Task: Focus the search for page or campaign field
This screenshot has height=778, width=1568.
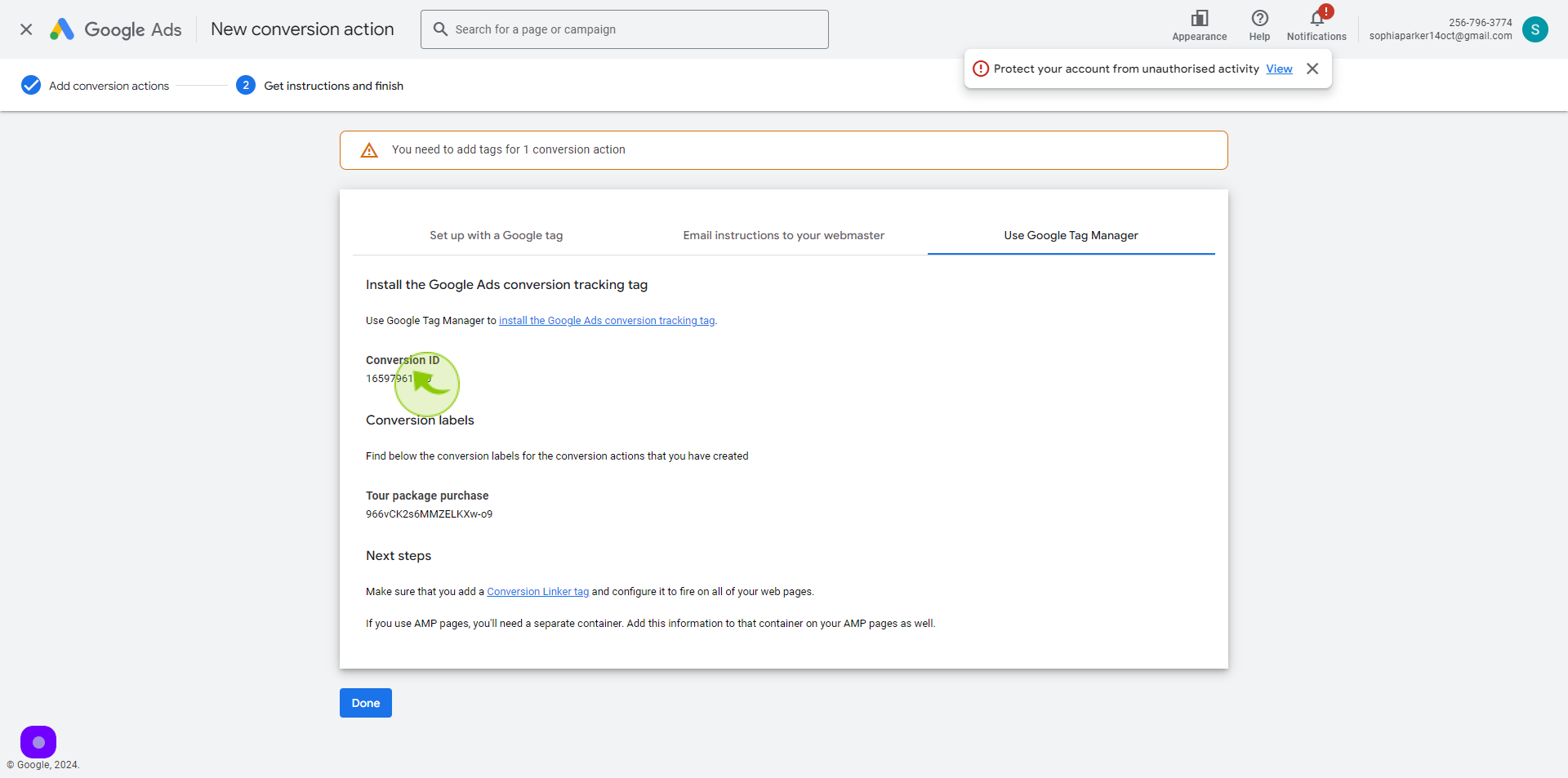Action: coord(625,29)
